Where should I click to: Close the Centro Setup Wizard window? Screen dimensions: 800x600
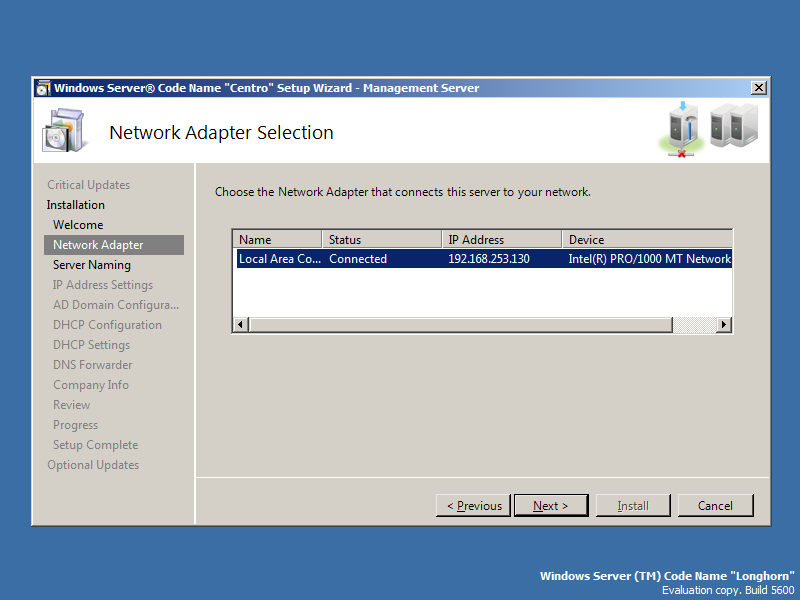point(759,88)
